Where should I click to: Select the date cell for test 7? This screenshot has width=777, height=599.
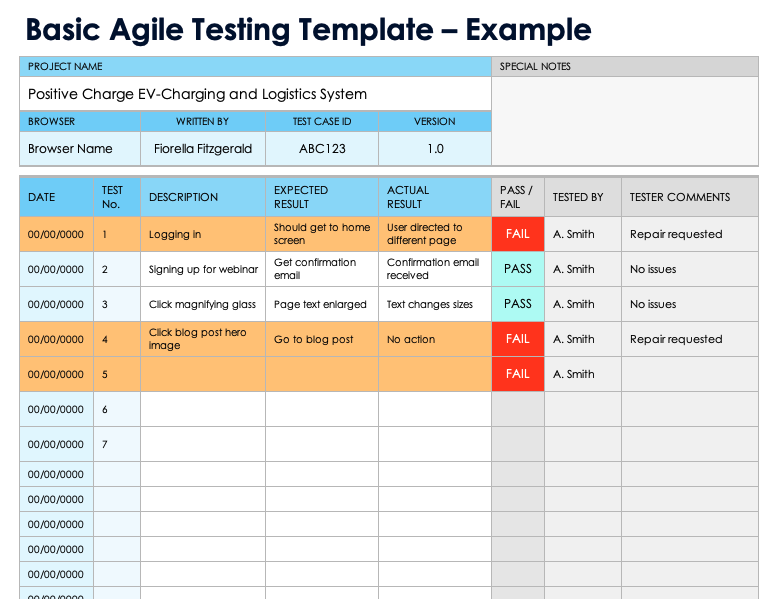pyautogui.click(x=56, y=444)
